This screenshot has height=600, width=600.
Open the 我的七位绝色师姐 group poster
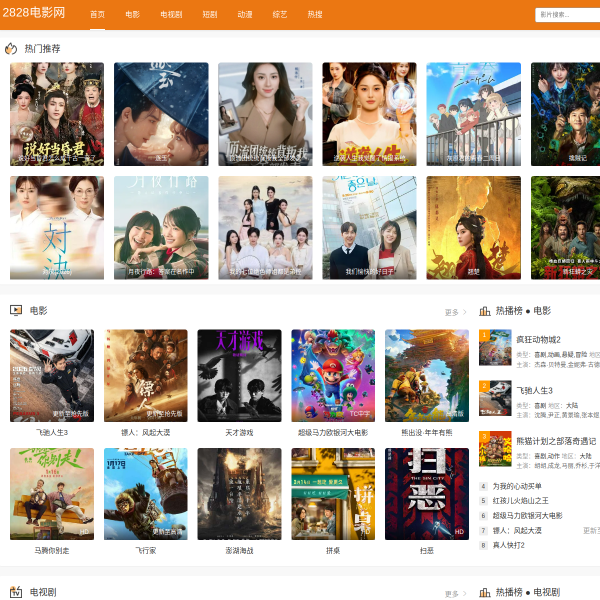pyautogui.click(x=265, y=228)
